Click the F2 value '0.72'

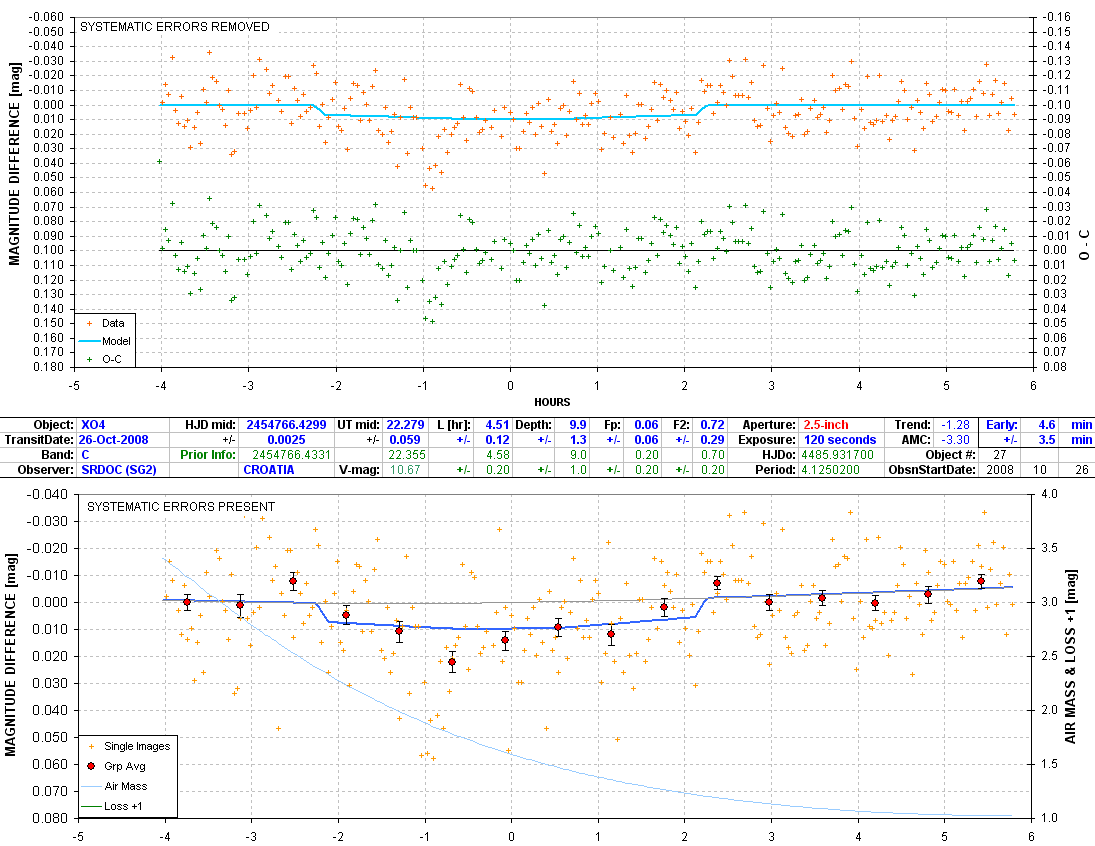712,425
